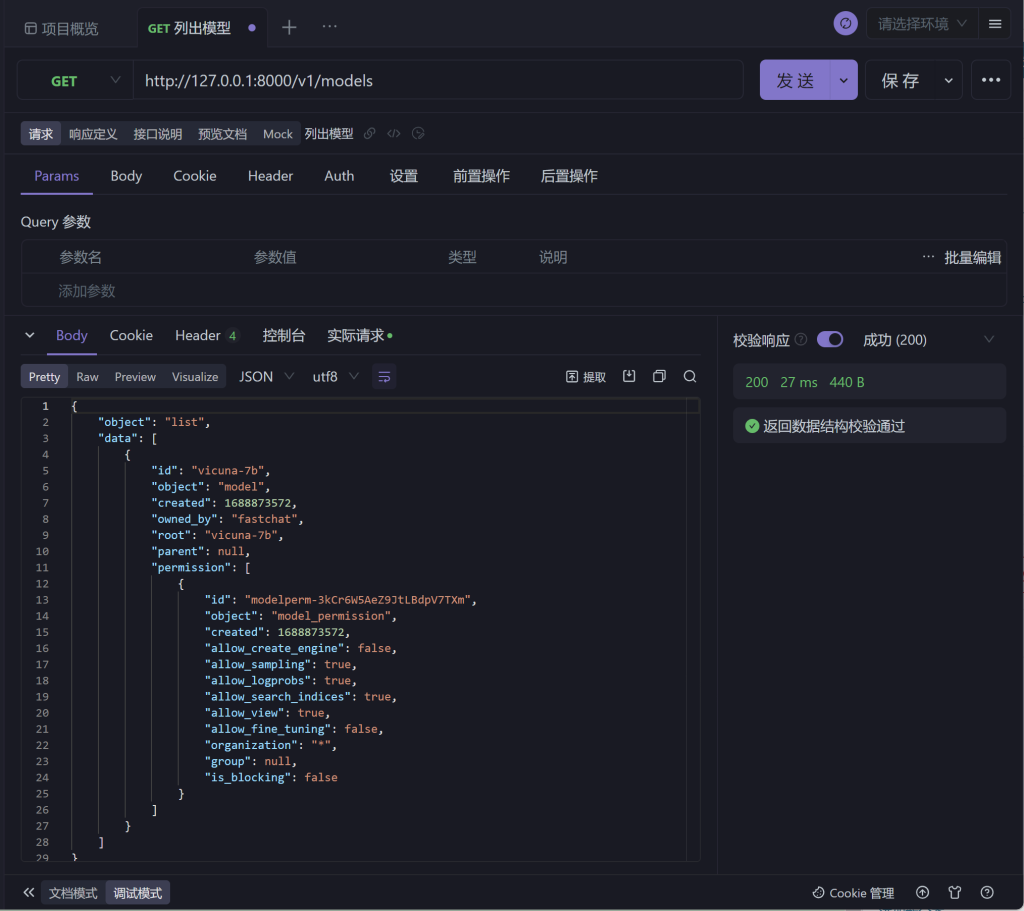Switch response view to Preview

135,377
